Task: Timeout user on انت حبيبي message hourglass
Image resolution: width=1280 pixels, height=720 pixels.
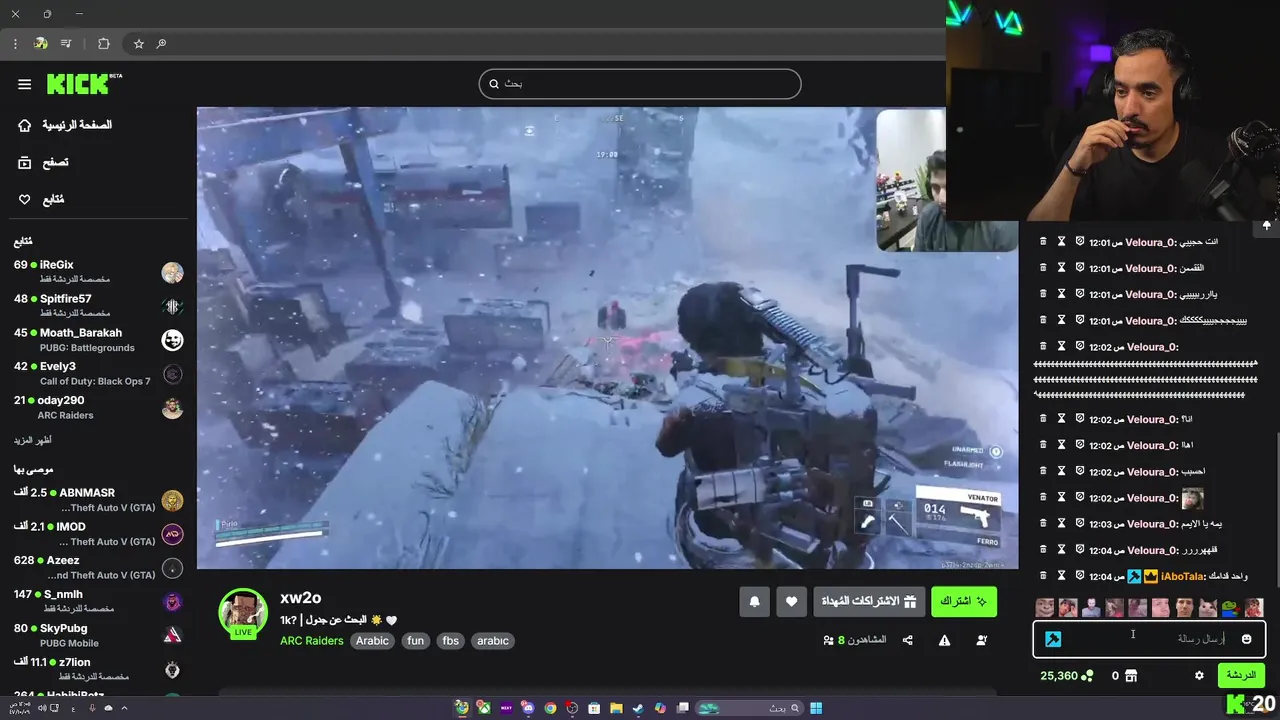Action: point(1061,242)
